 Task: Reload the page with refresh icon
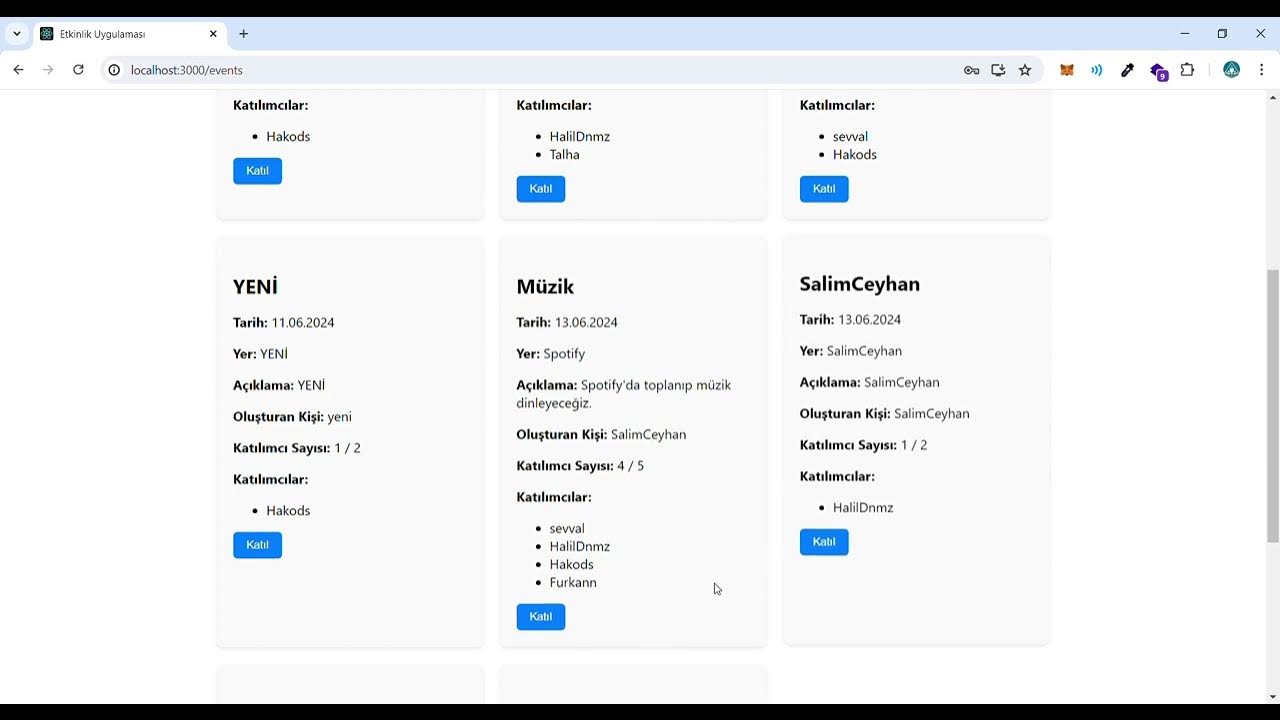click(78, 70)
